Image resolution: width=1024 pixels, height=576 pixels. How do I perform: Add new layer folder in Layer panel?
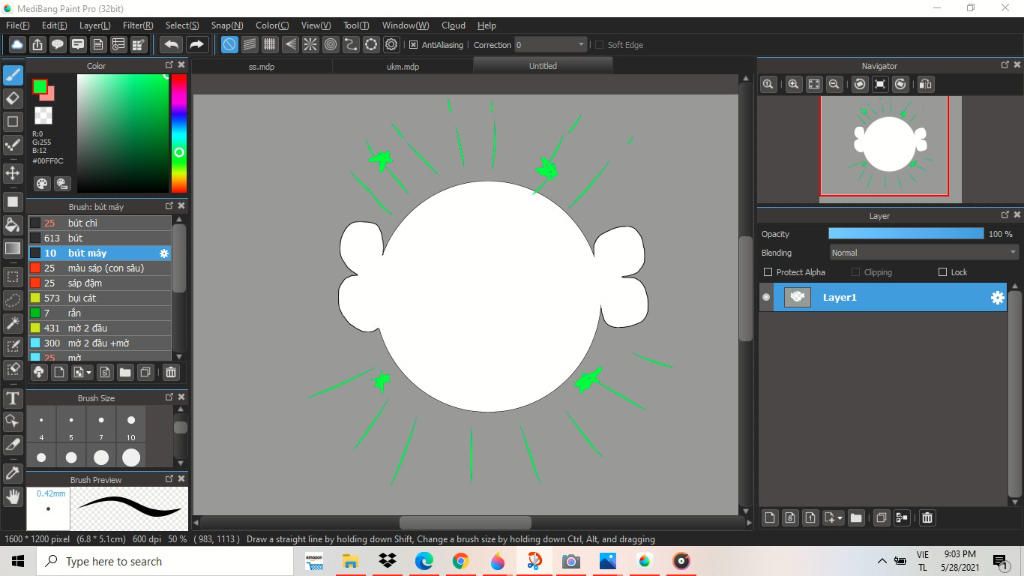click(856, 518)
